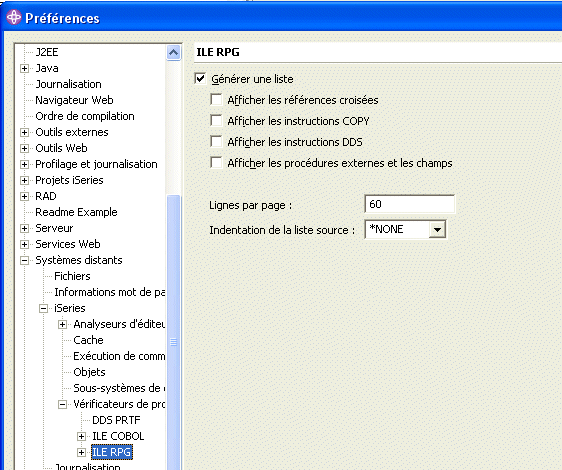Expand the Analyseurs d'éditeur node
The image size is (562, 470).
(62, 324)
